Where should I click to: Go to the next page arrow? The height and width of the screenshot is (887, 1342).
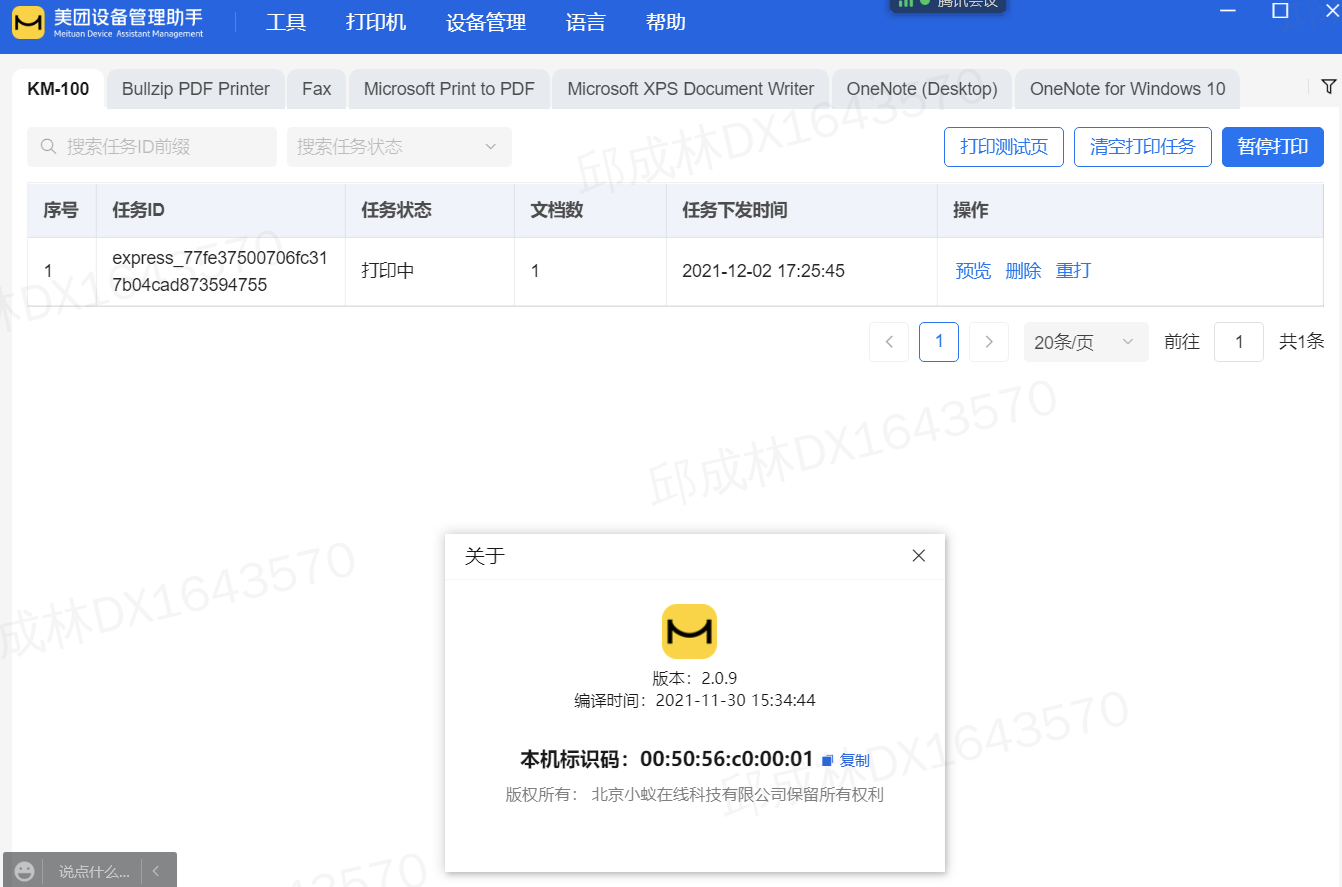tap(988, 342)
